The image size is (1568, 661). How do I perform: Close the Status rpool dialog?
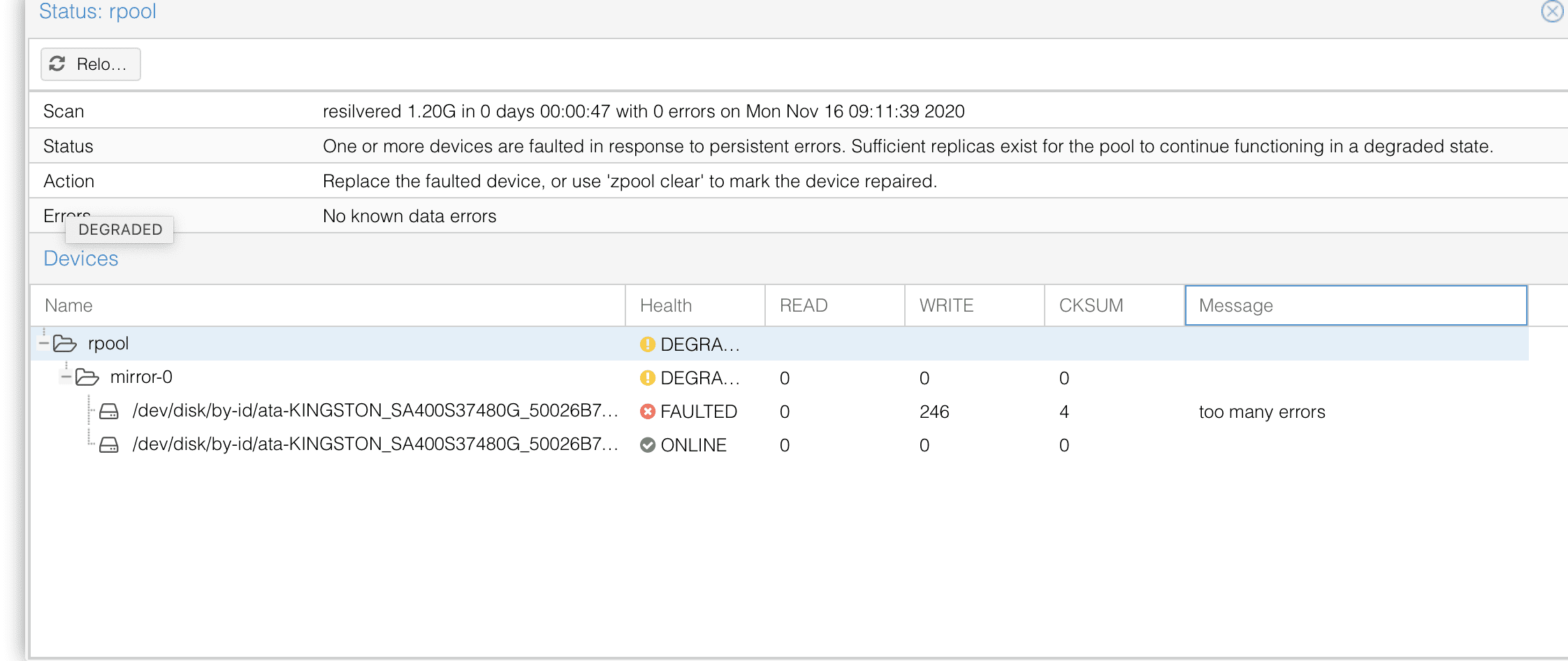point(1552,11)
